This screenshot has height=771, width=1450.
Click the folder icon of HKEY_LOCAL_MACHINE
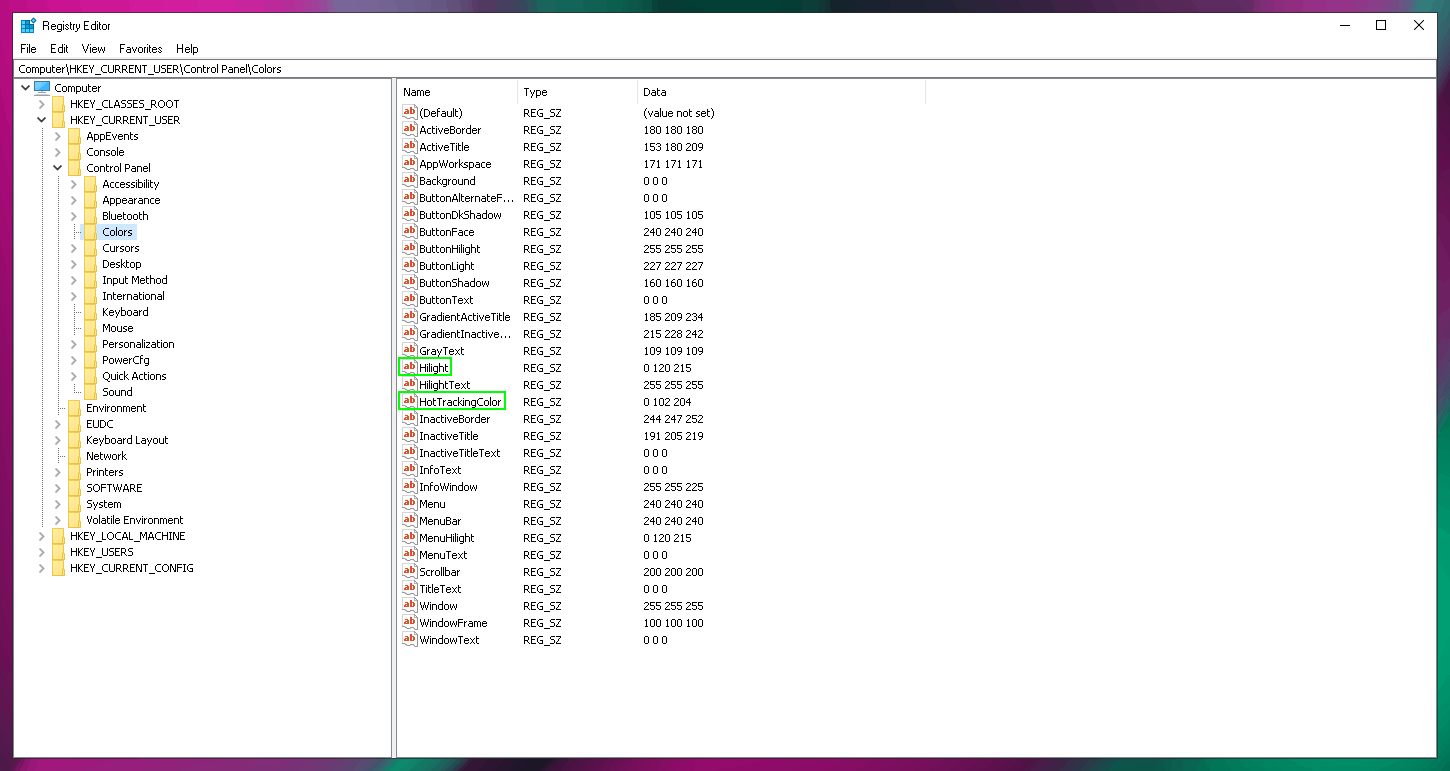click(x=59, y=536)
